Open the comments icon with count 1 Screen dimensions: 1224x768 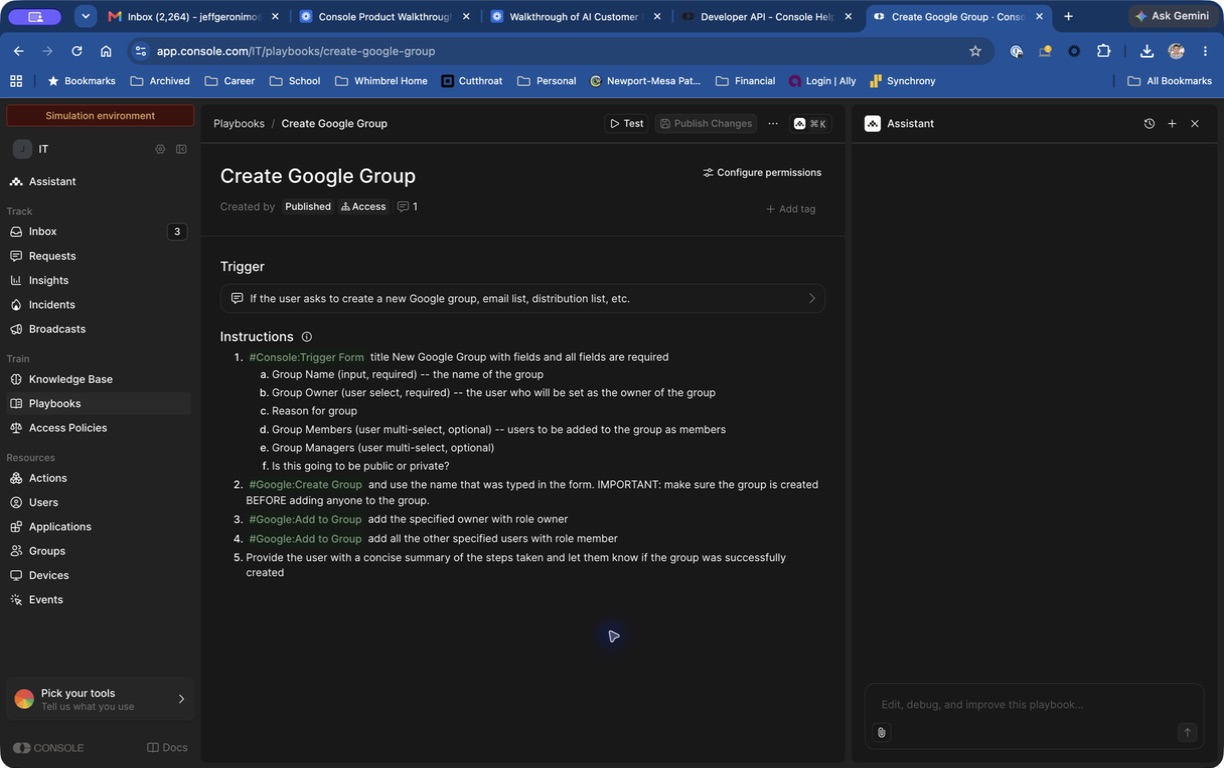(407, 207)
